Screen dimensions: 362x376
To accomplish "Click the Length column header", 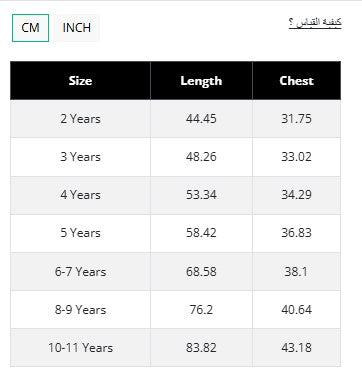I will [201, 81].
